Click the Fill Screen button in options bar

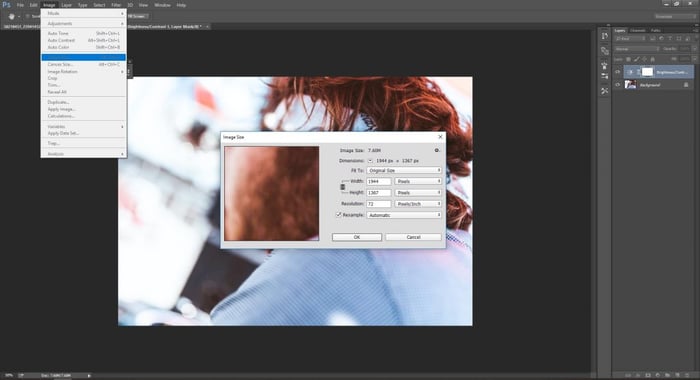137,16
